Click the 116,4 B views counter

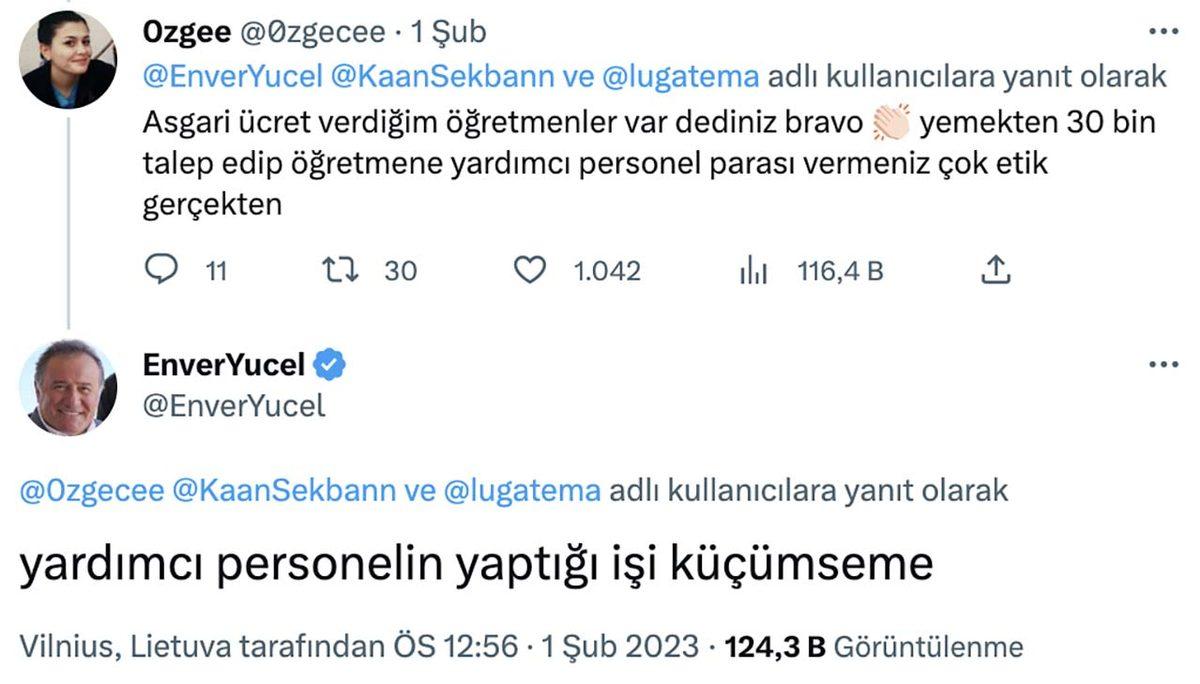click(840, 269)
